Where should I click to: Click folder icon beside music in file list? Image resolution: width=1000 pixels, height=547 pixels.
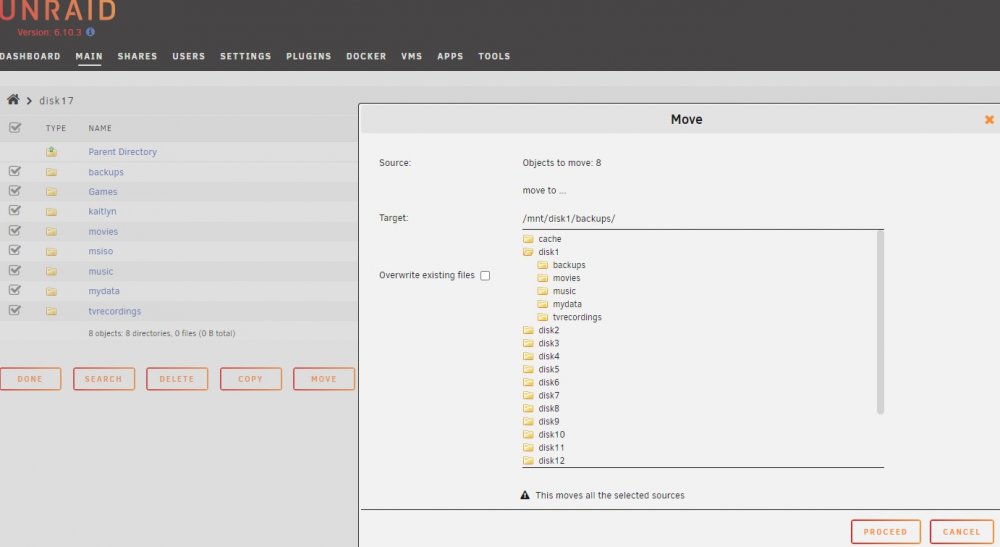[51, 272]
